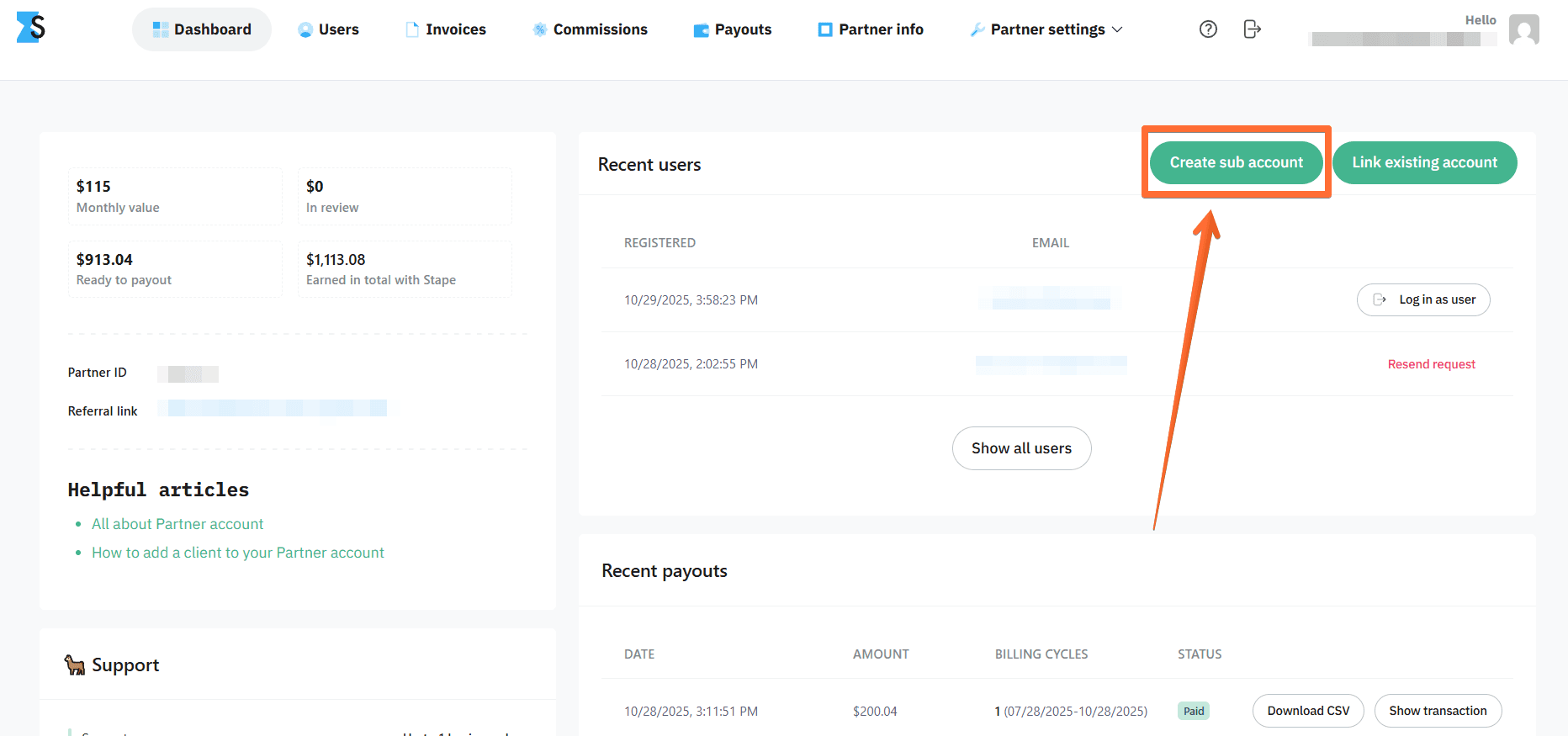
Task: Open the help question mark icon
Action: coord(1208,29)
